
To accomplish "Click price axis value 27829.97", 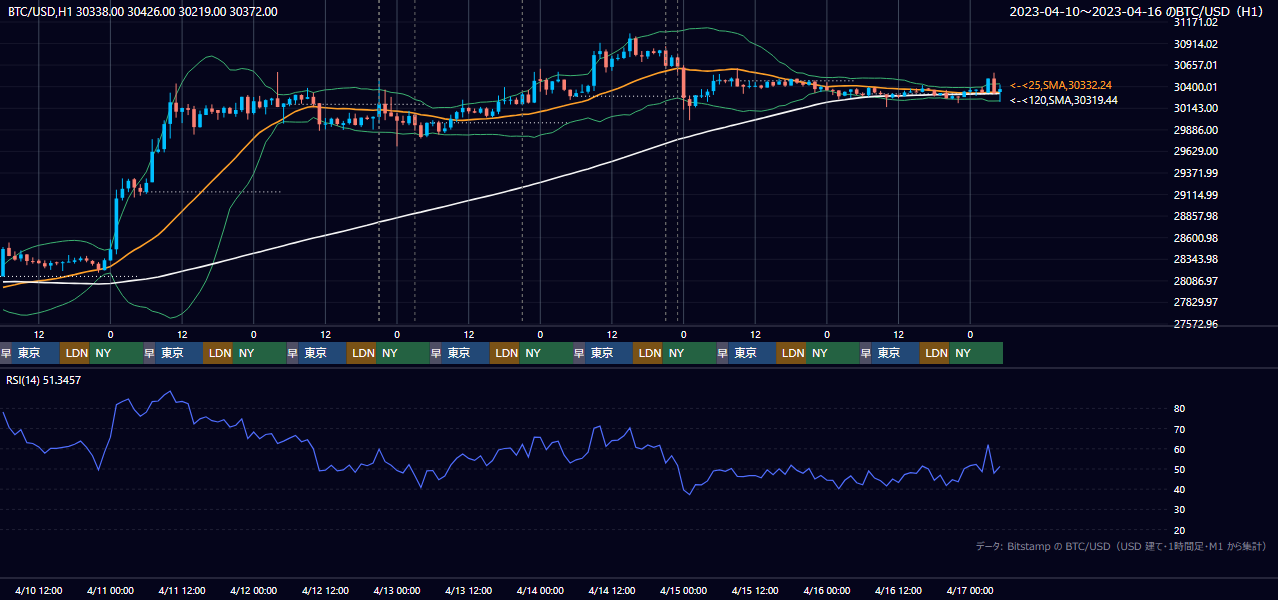I will pos(1195,302).
